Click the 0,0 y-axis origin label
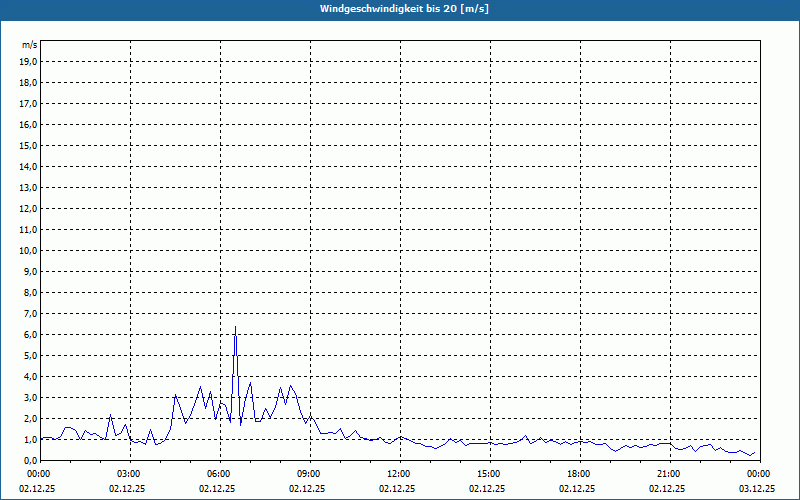Image resolution: width=800 pixels, height=500 pixels. 30,460
